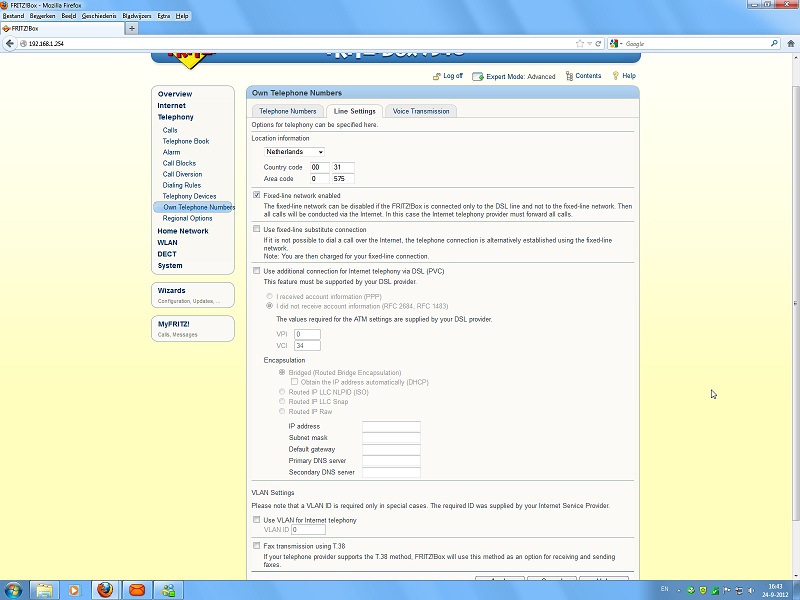Go to Overview in the sidebar
800x600 pixels.
175,94
